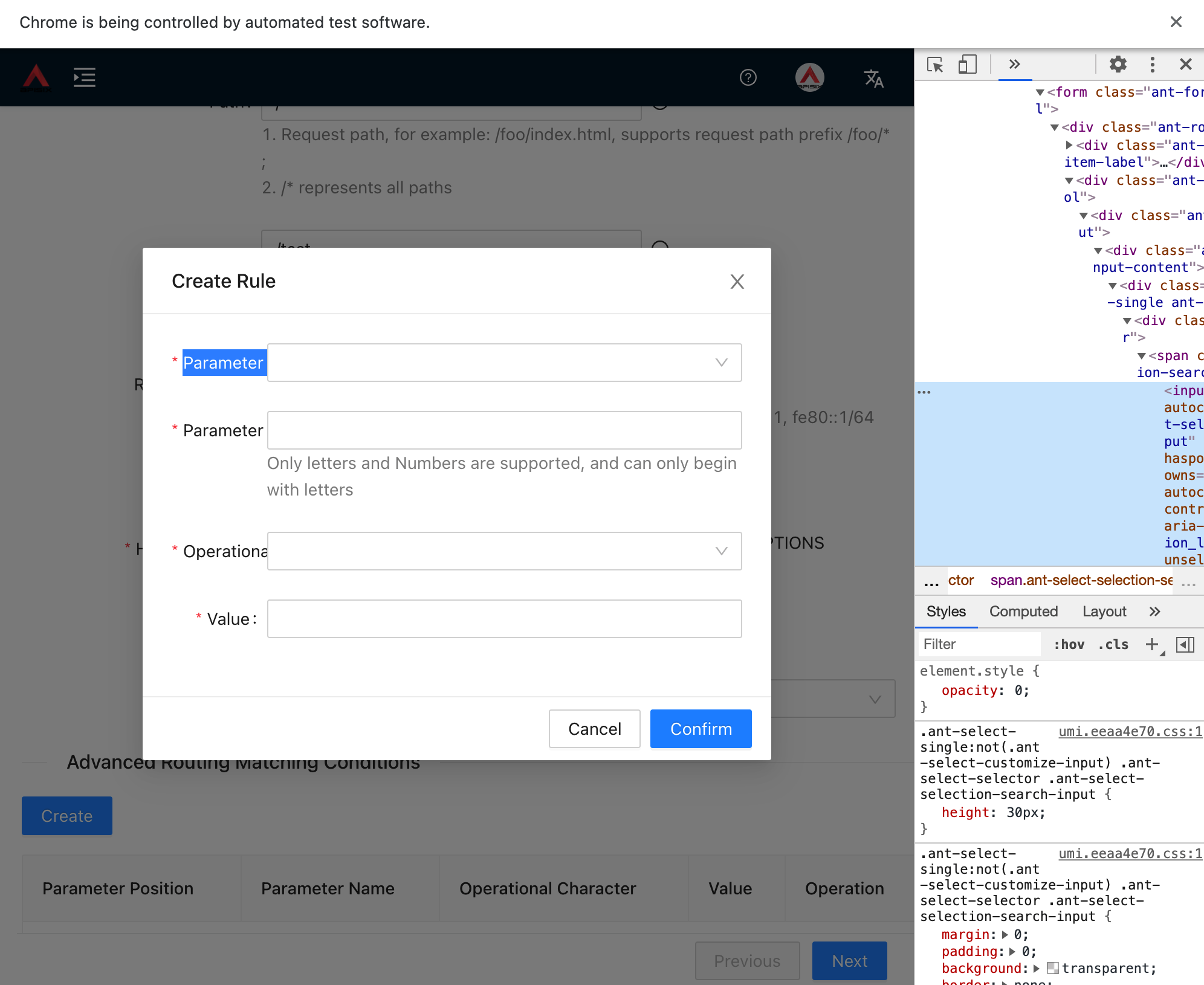This screenshot has width=1204, height=985.
Task: Click the Cancel button
Action: (594, 729)
